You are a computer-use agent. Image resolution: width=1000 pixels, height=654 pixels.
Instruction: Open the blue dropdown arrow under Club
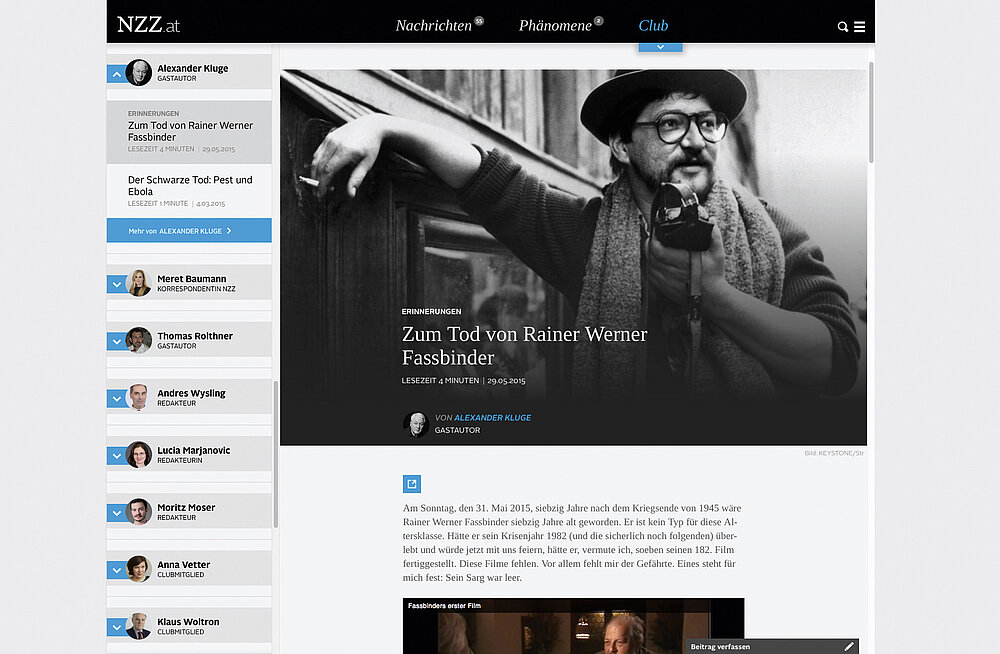[659, 47]
